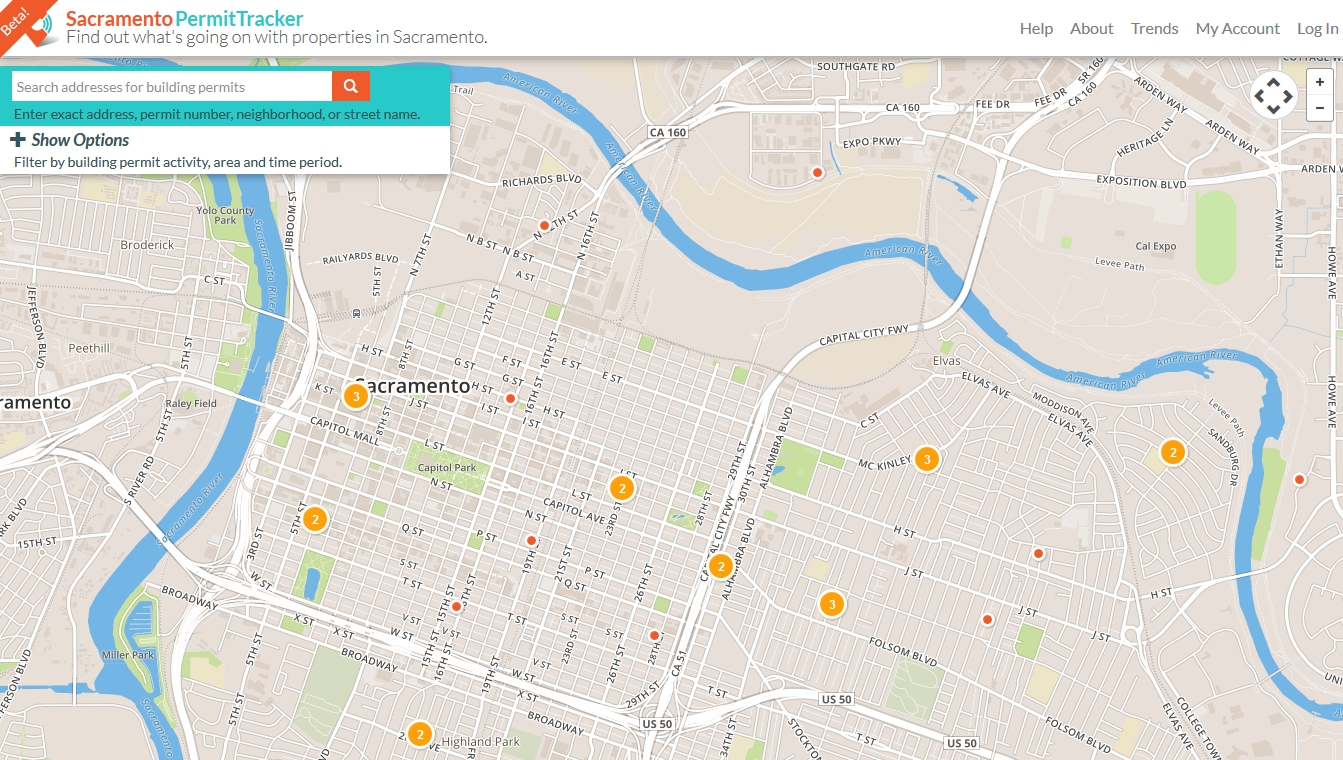Image resolution: width=1343 pixels, height=760 pixels.
Task: Click the four-arrow pan control
Action: coord(1274,94)
